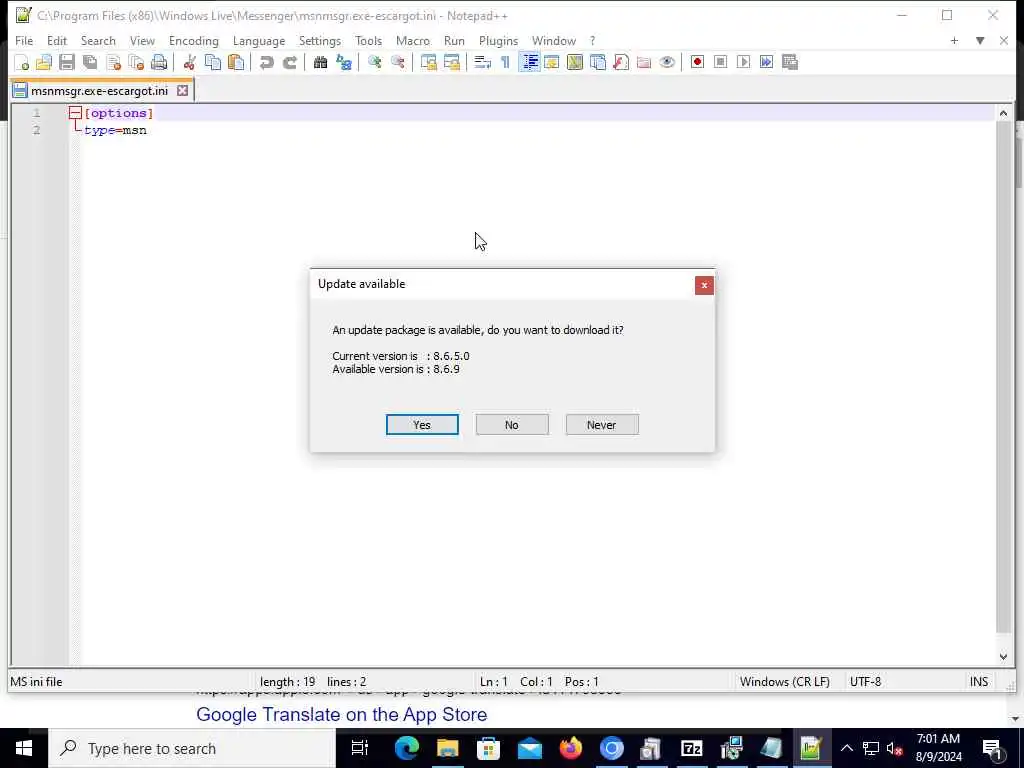The width and height of the screenshot is (1024, 768).
Task: Open Find with the binoculars icon
Action: [x=320, y=62]
